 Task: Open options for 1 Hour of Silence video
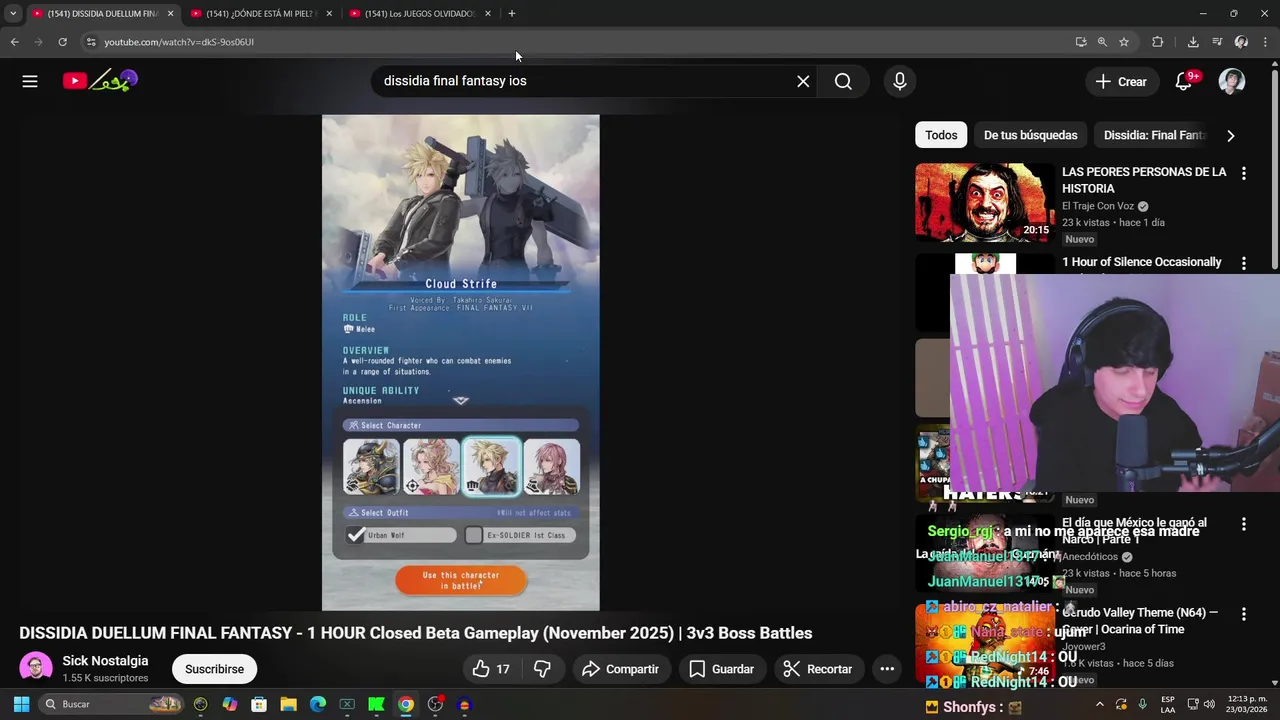1243,263
